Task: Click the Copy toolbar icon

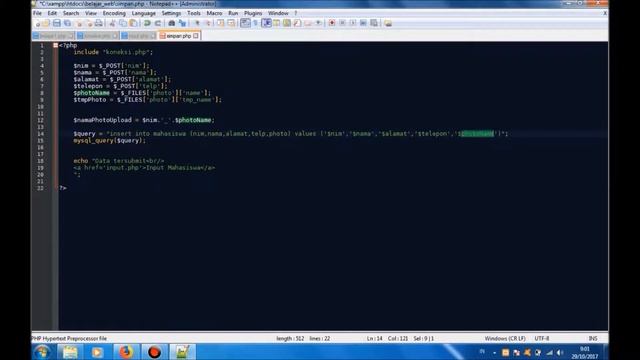Action: (123, 23)
